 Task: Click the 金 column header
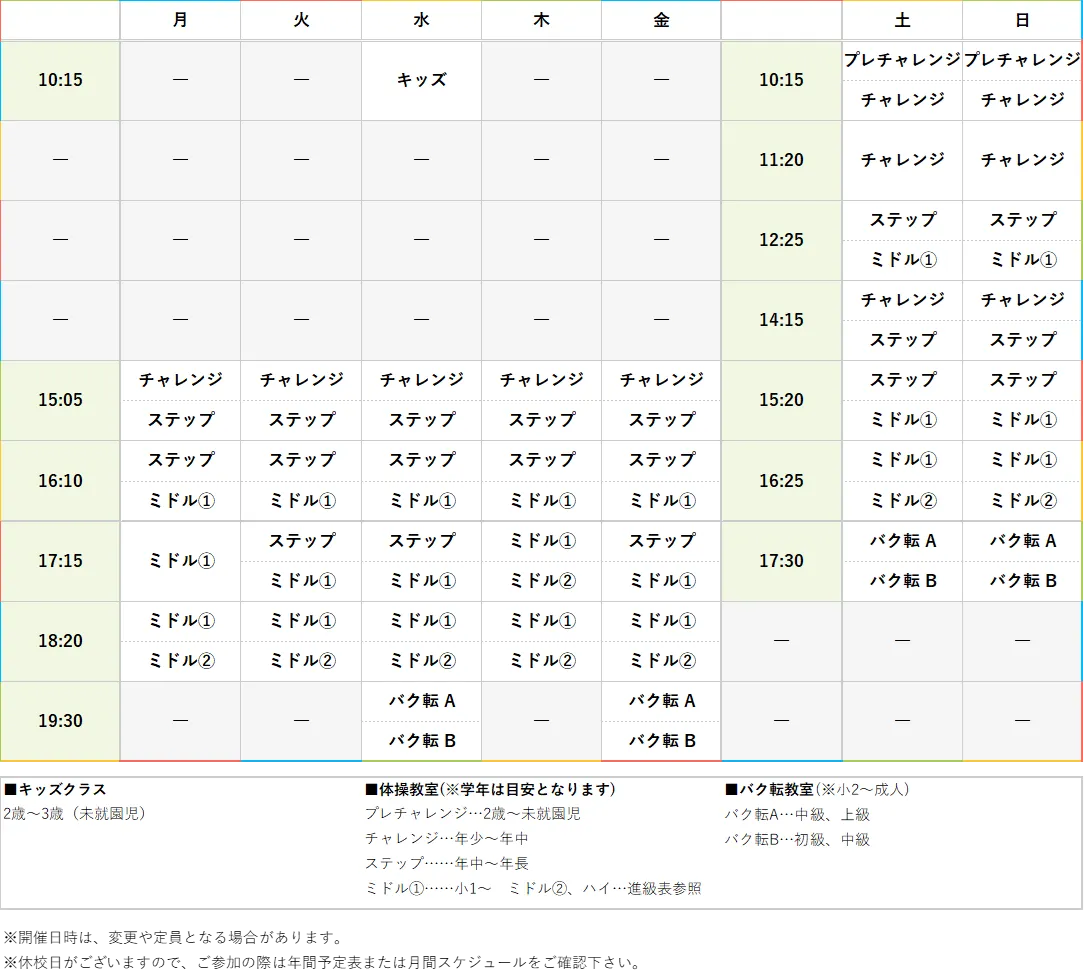click(660, 20)
